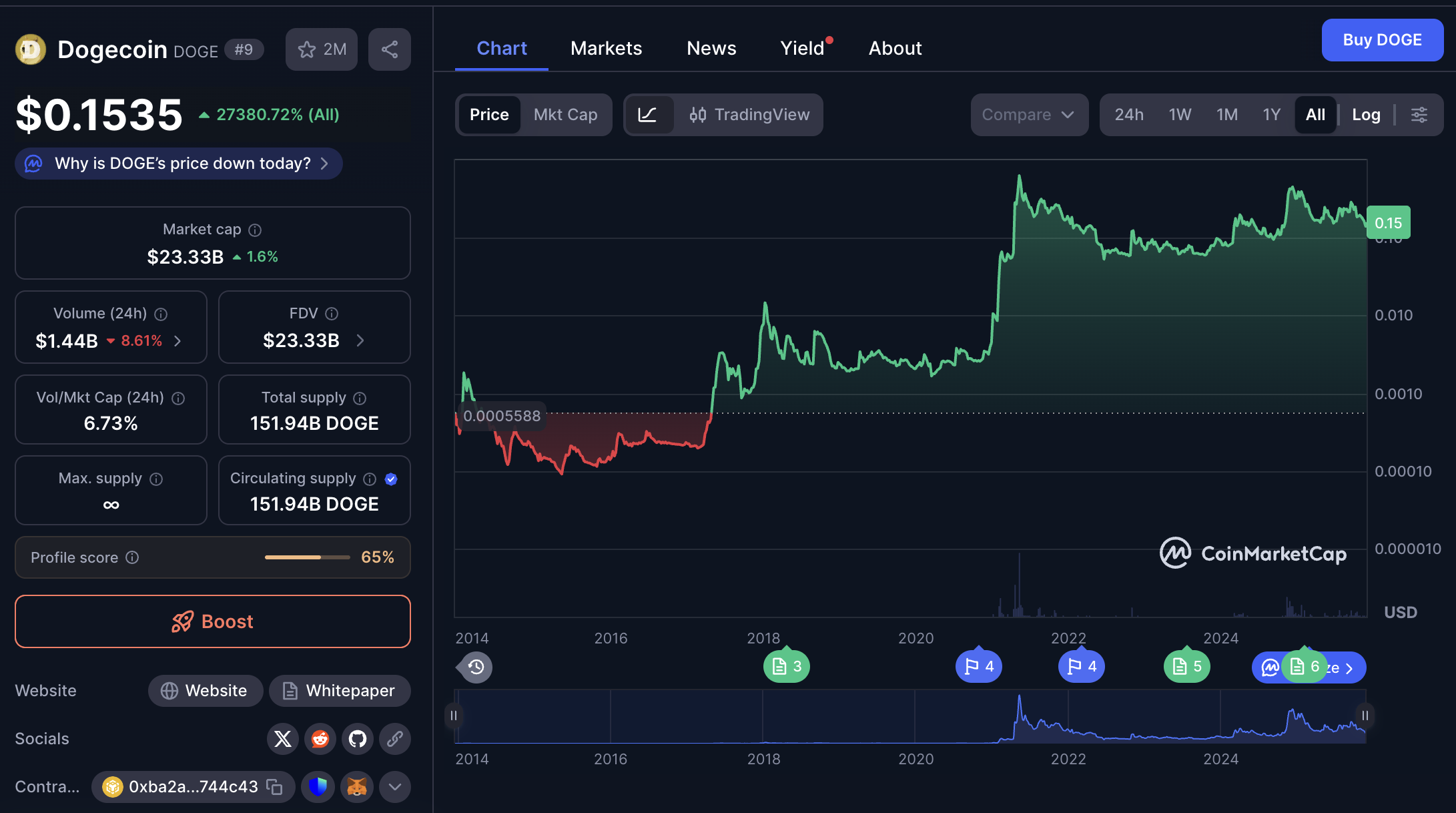The height and width of the screenshot is (813, 1456).
Task: Grab the left range slider handle
Action: point(454,716)
